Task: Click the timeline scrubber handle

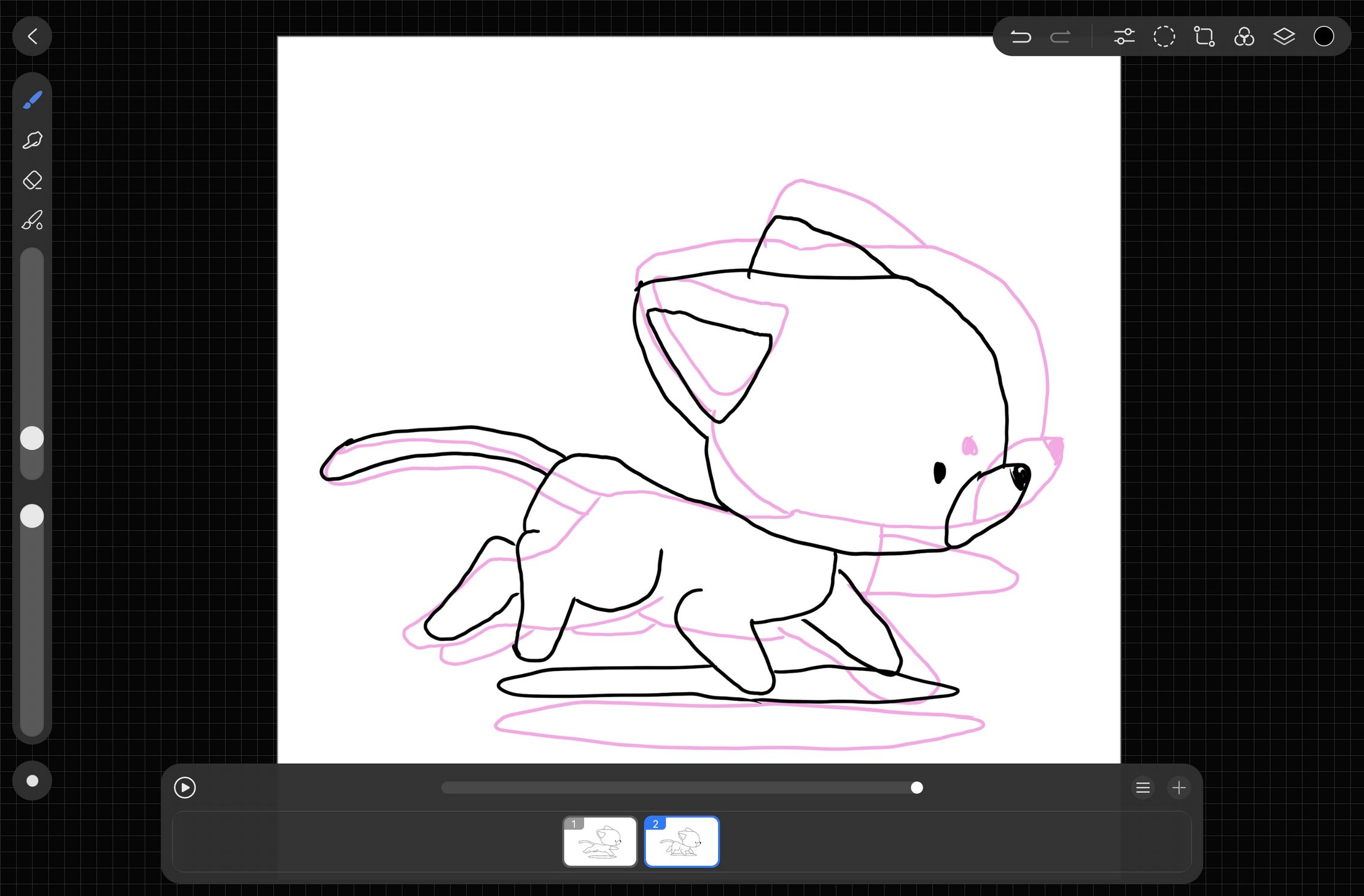Action: [917, 787]
